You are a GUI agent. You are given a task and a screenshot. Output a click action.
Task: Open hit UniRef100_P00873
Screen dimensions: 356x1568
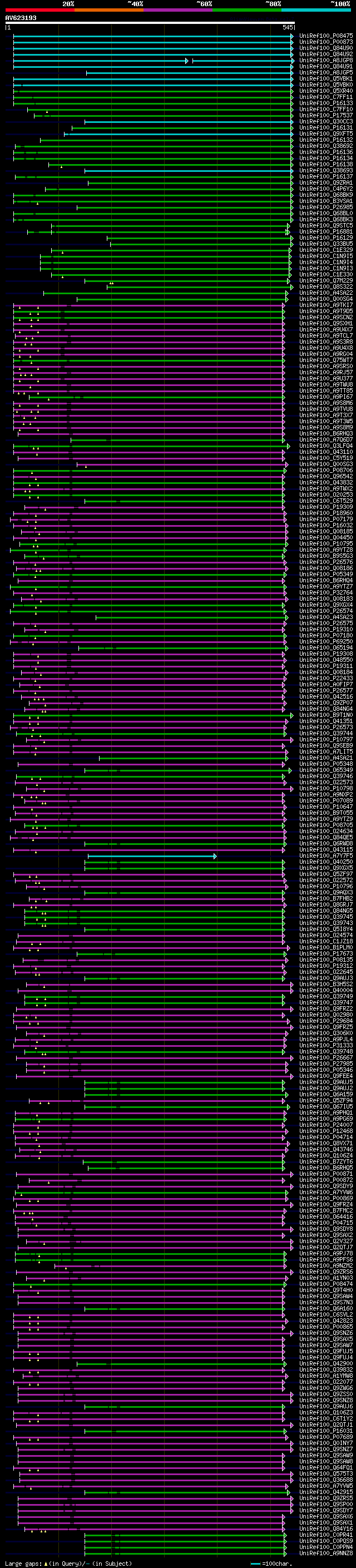tap(325, 42)
